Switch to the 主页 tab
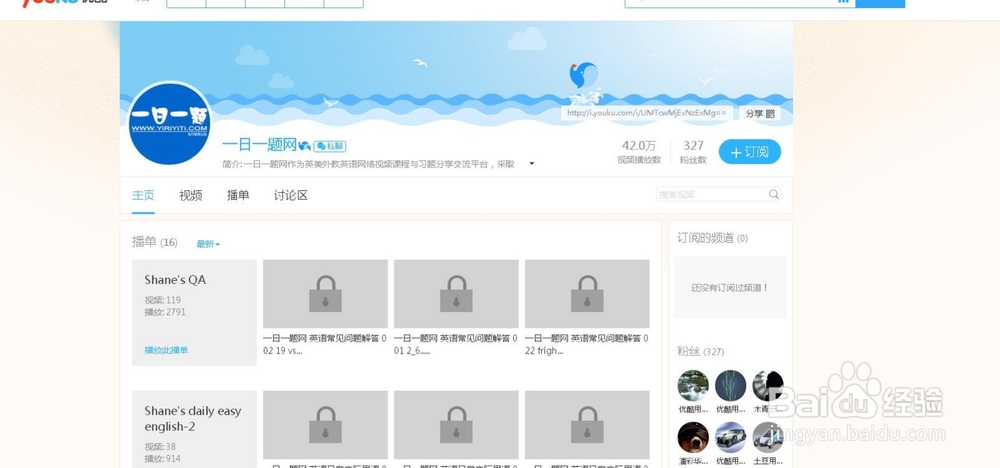 (143, 195)
